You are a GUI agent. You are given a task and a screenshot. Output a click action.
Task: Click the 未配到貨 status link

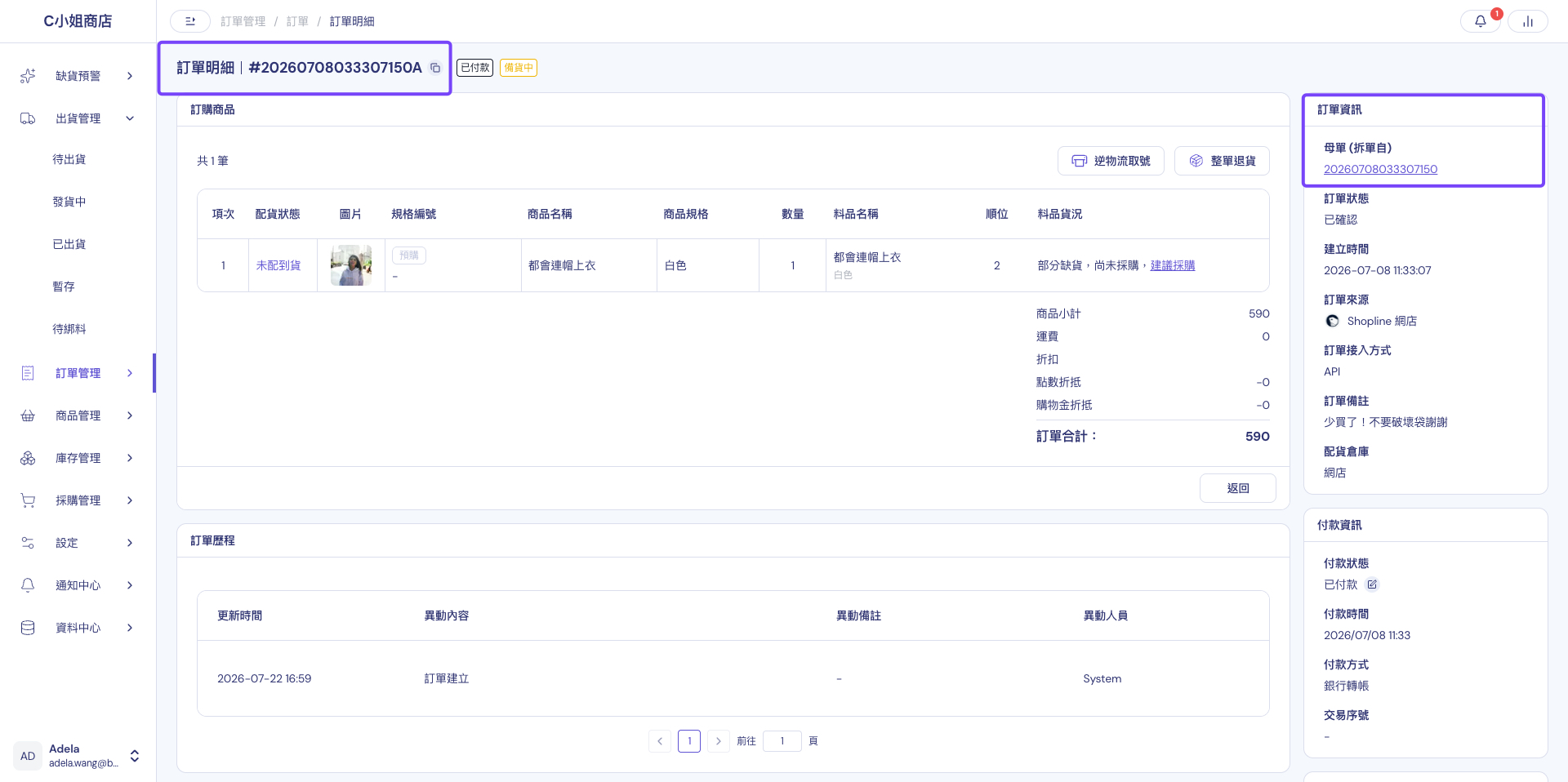[278, 265]
